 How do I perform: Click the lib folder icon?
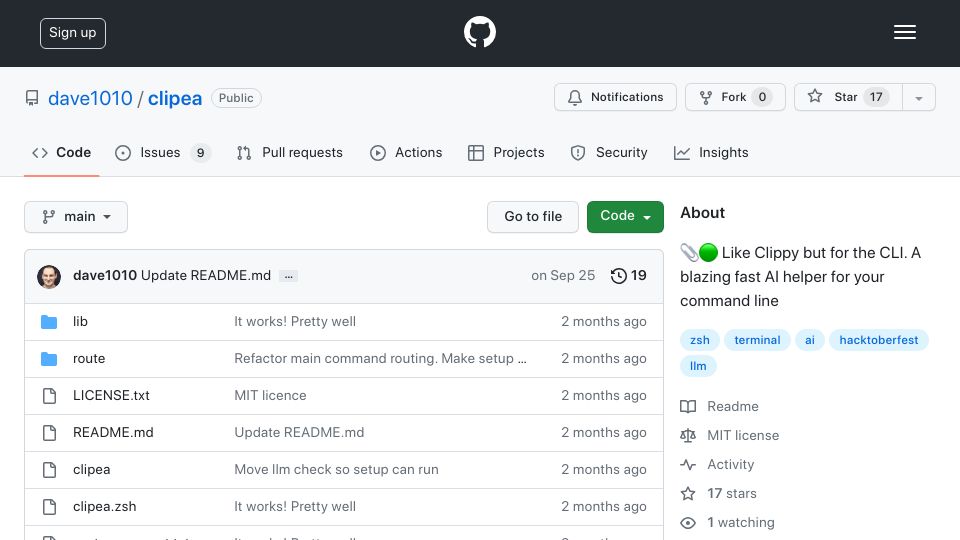click(49, 322)
